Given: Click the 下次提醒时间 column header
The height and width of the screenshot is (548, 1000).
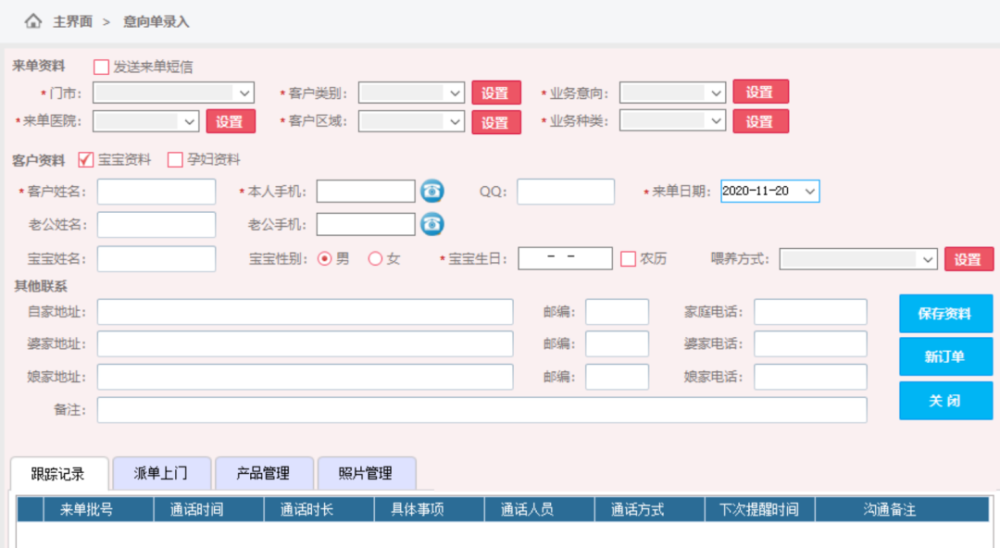Looking at the screenshot, I should coord(760,510).
